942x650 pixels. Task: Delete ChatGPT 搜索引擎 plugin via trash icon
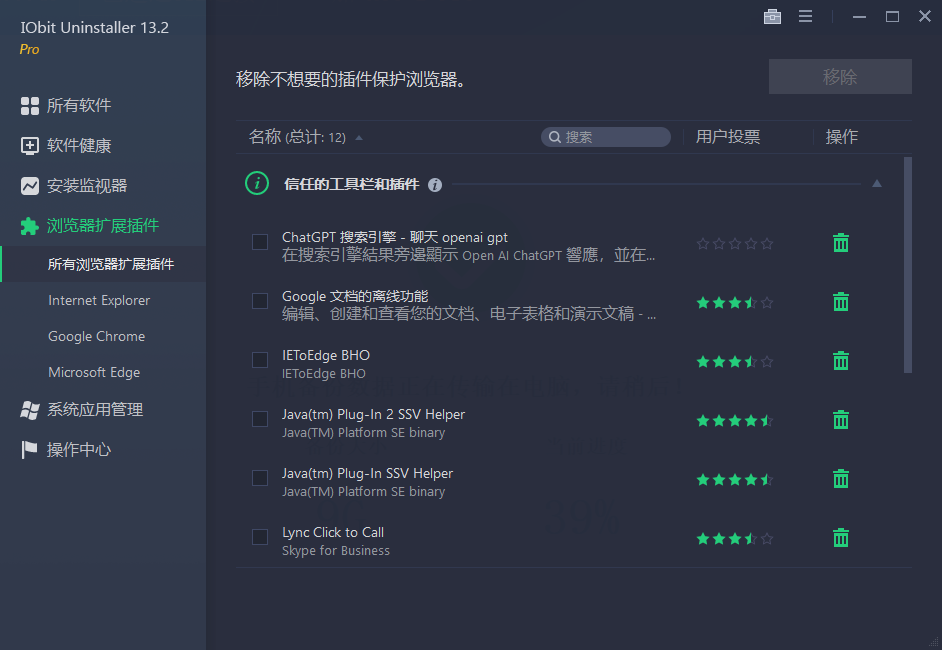click(840, 243)
